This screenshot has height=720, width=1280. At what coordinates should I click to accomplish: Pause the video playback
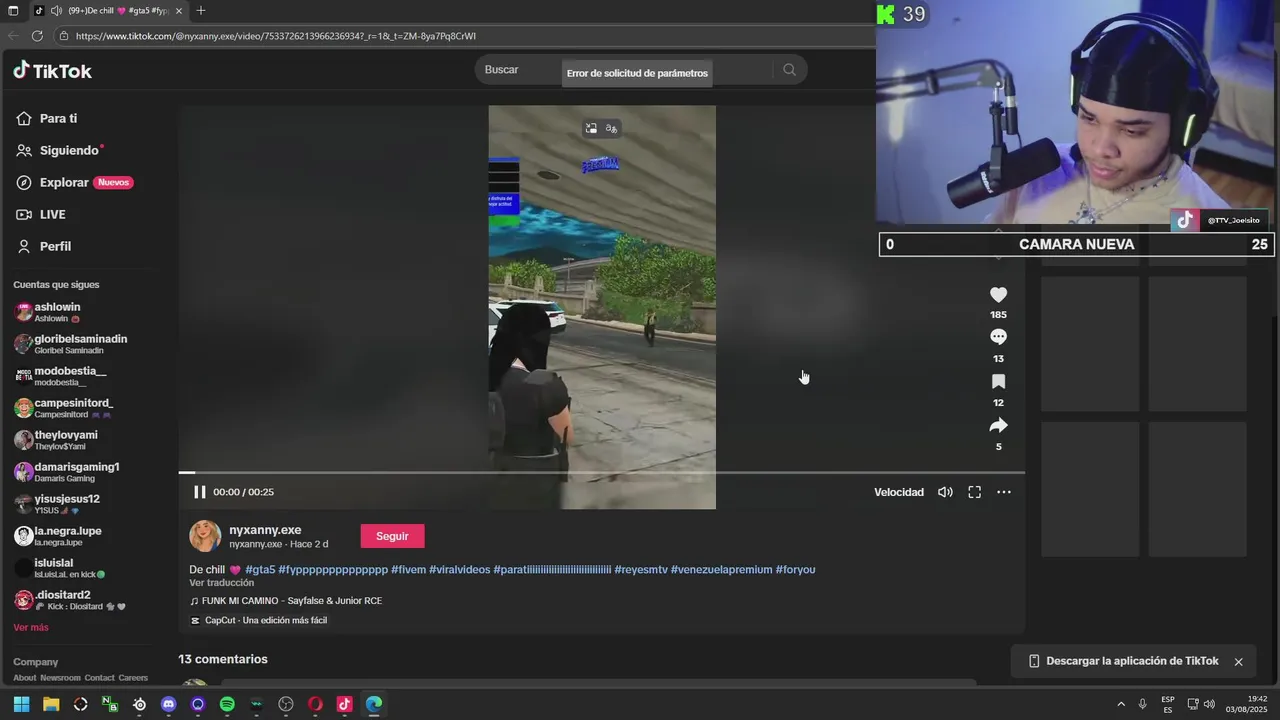coord(199,492)
